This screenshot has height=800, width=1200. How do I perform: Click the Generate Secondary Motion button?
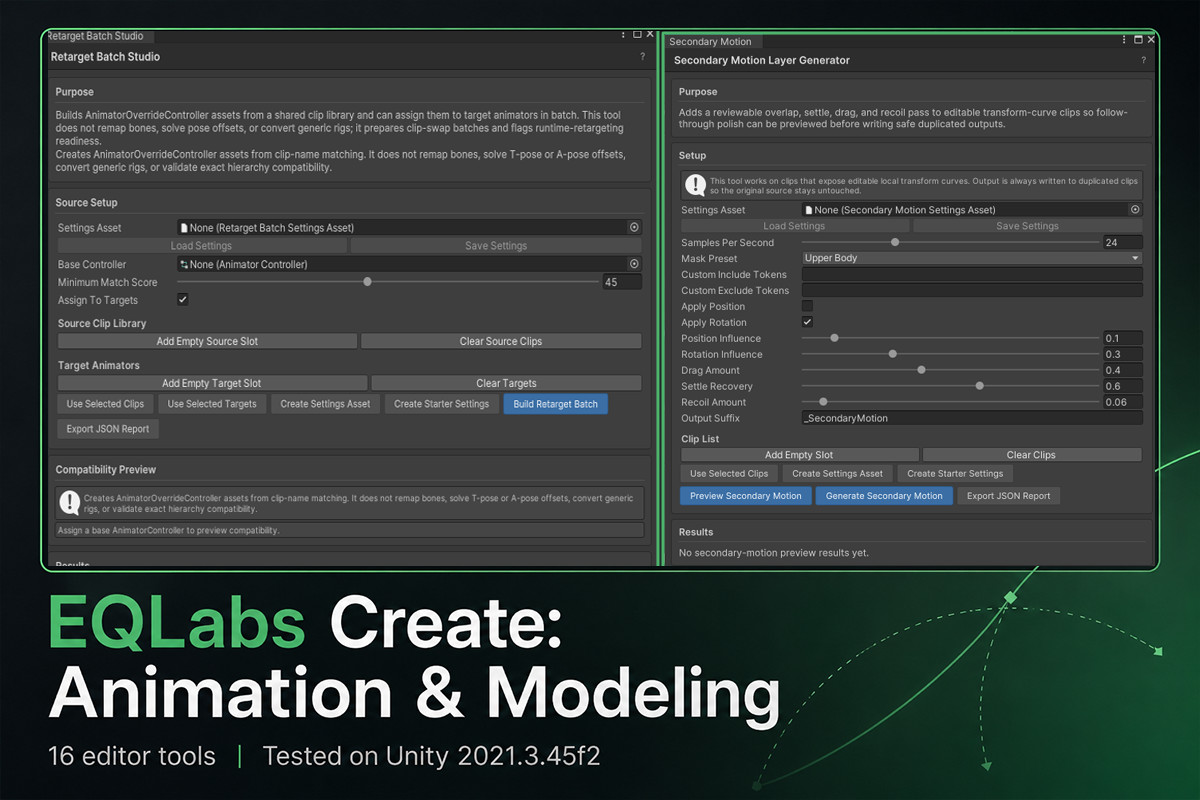point(884,496)
